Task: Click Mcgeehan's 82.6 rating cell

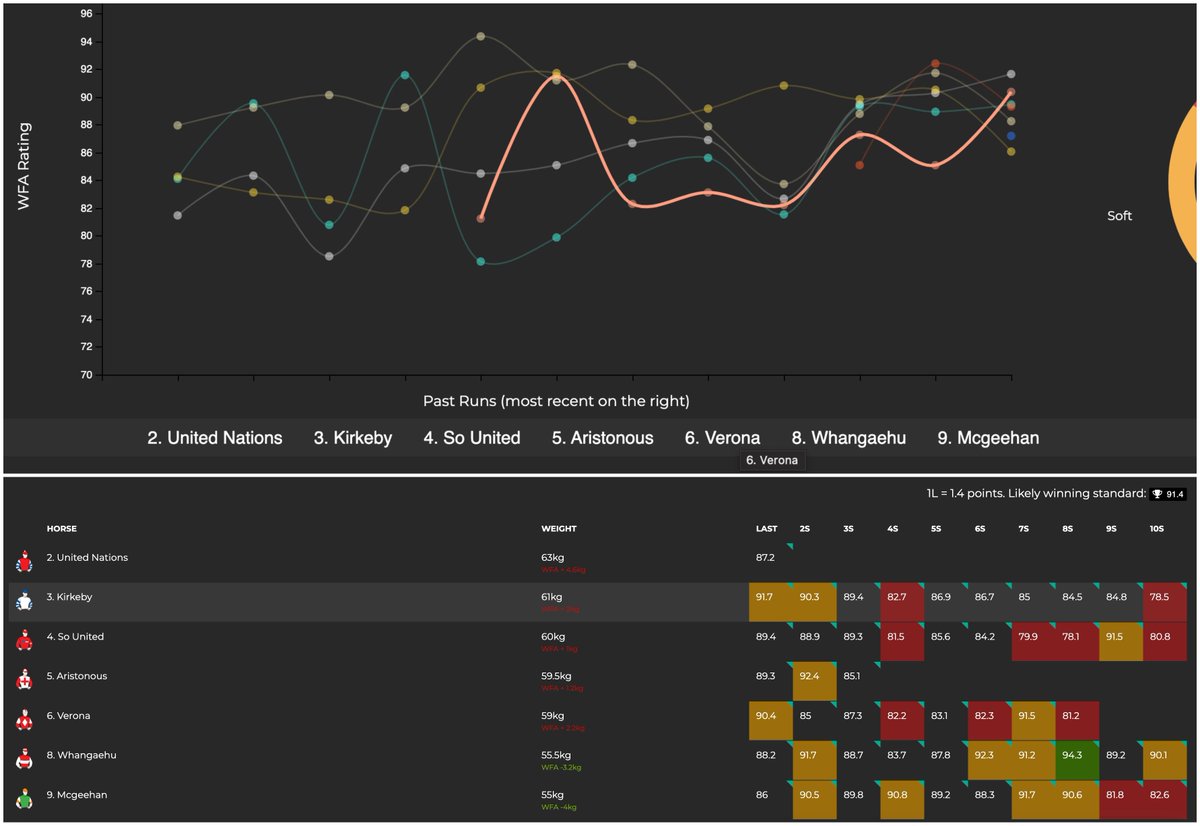Action: coord(1164,800)
